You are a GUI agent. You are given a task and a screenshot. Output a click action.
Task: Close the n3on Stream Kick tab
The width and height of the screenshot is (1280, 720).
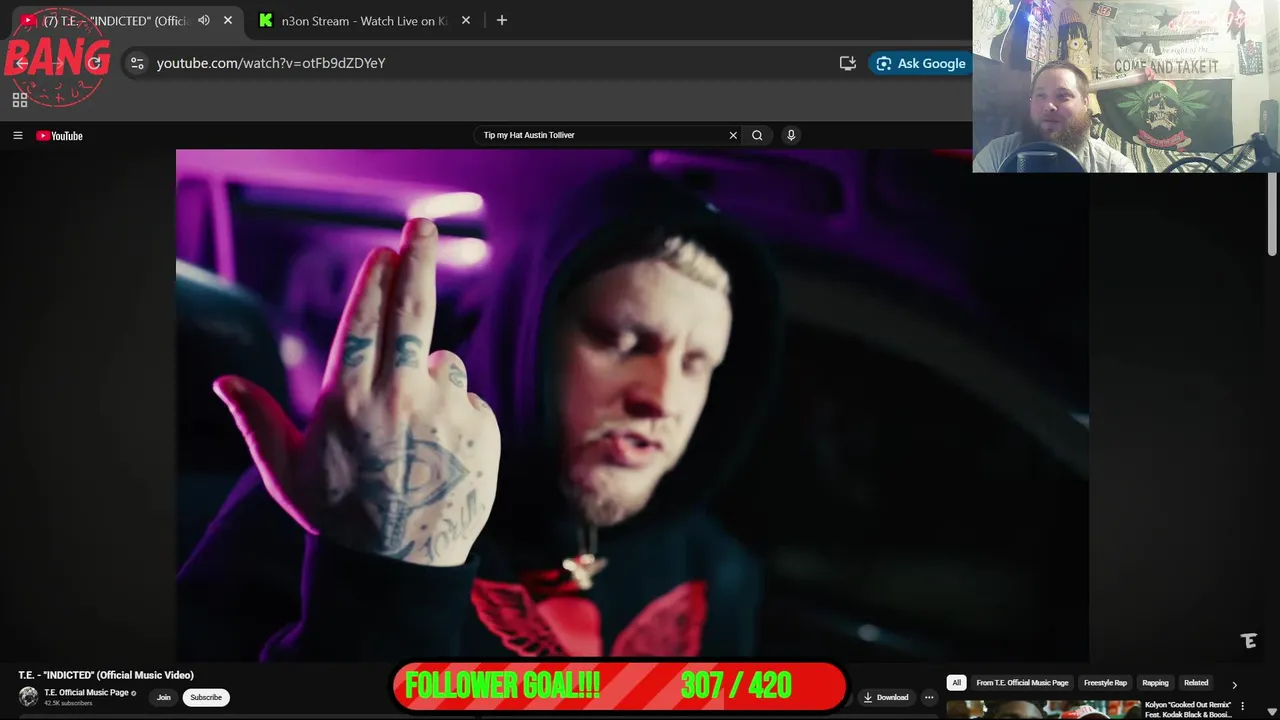click(x=466, y=20)
